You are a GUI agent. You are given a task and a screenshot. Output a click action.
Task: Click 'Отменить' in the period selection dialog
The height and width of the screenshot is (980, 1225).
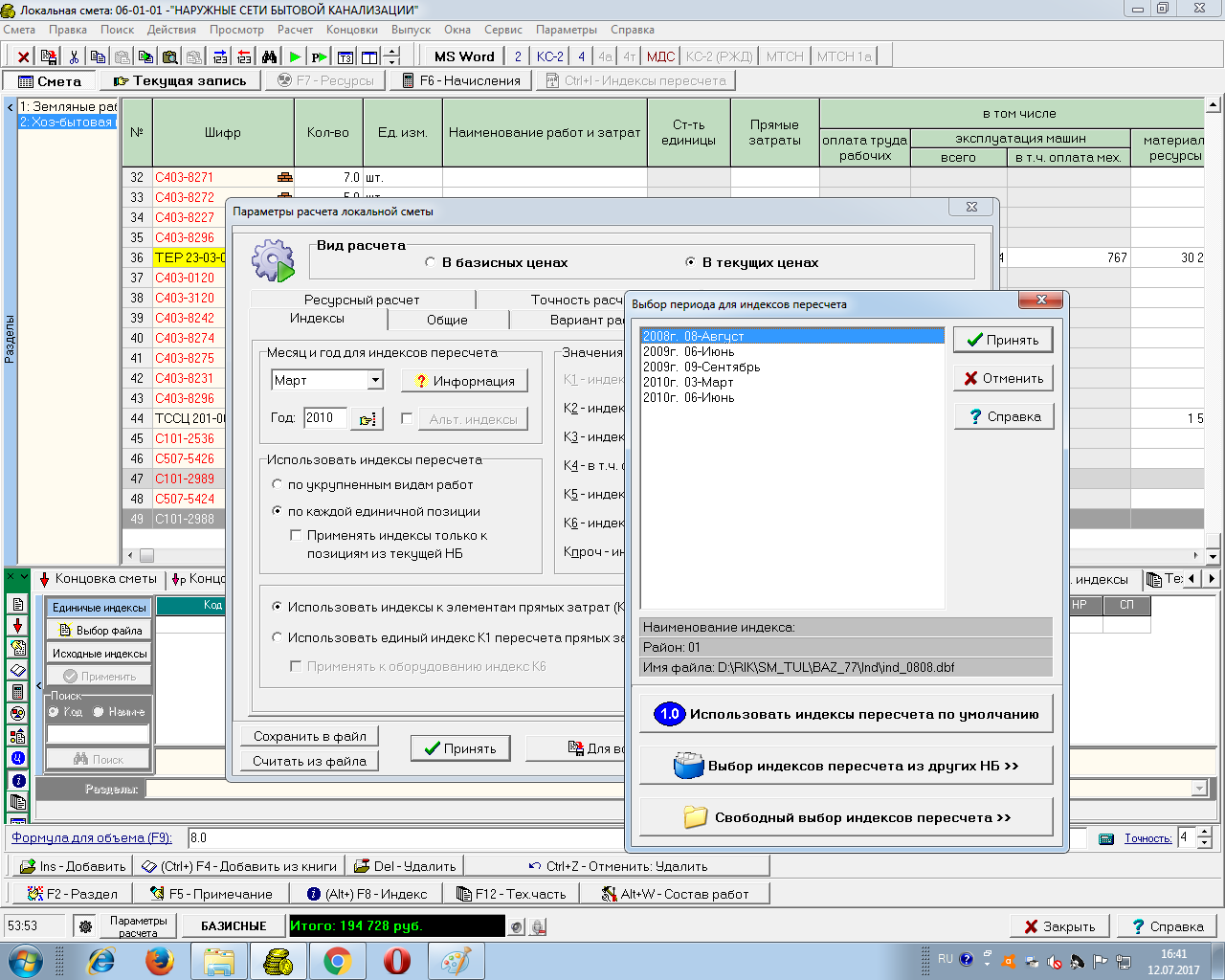click(x=1003, y=378)
